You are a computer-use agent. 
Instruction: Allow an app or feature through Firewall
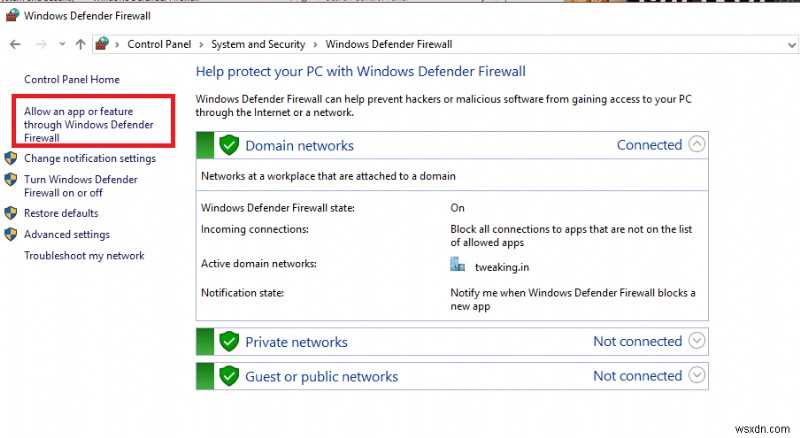(x=89, y=125)
